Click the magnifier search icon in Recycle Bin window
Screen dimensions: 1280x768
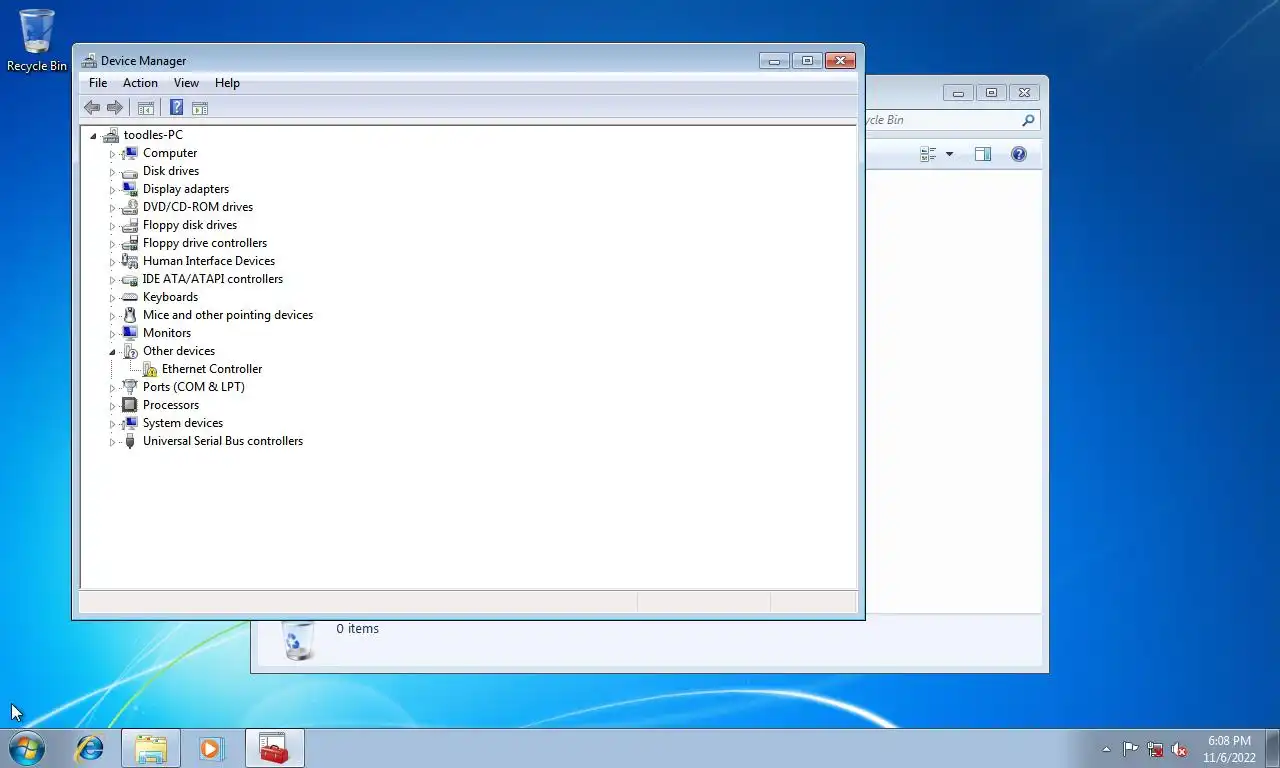(x=1028, y=120)
